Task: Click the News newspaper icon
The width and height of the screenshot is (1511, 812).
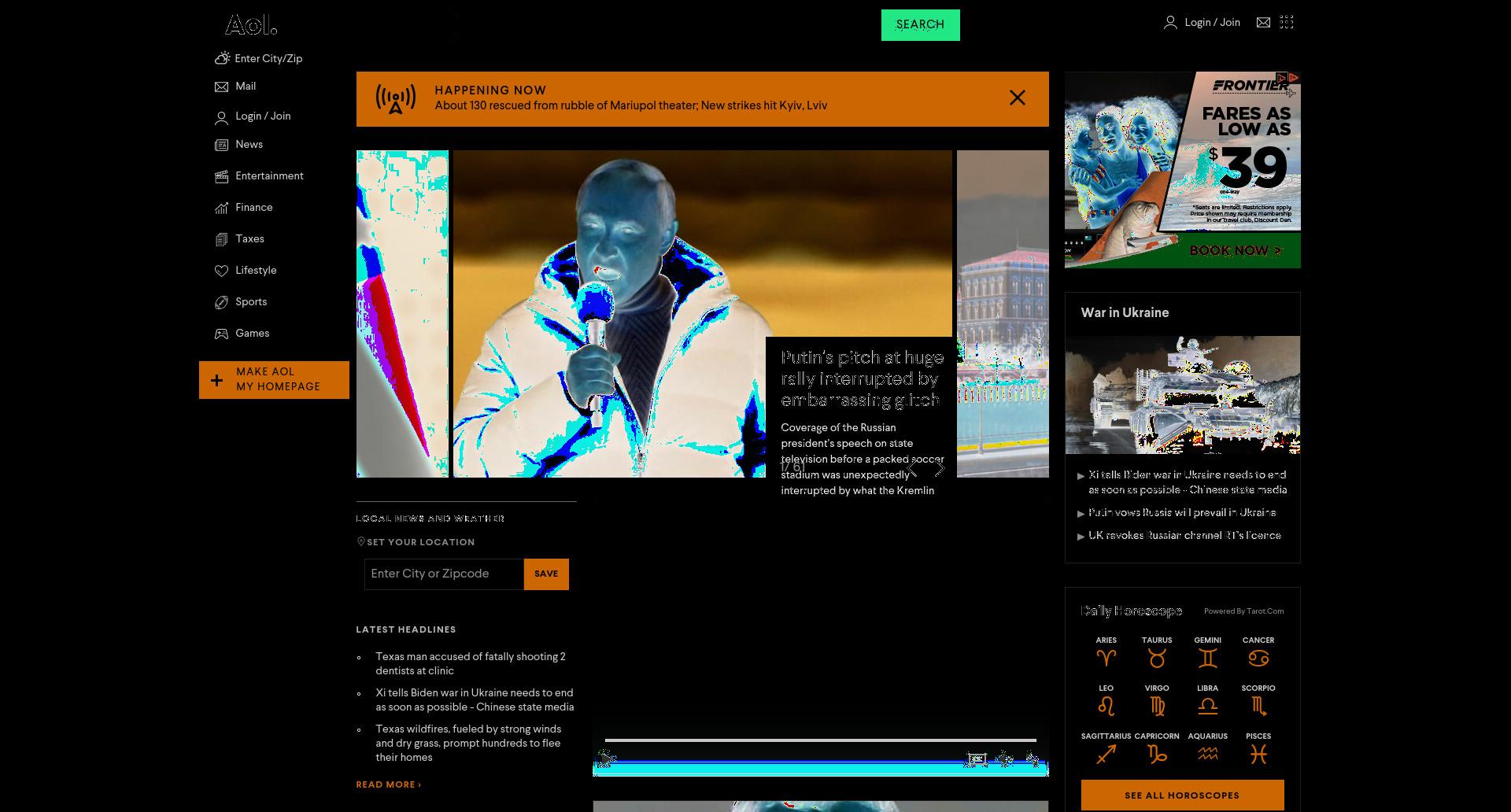Action: tap(222, 145)
